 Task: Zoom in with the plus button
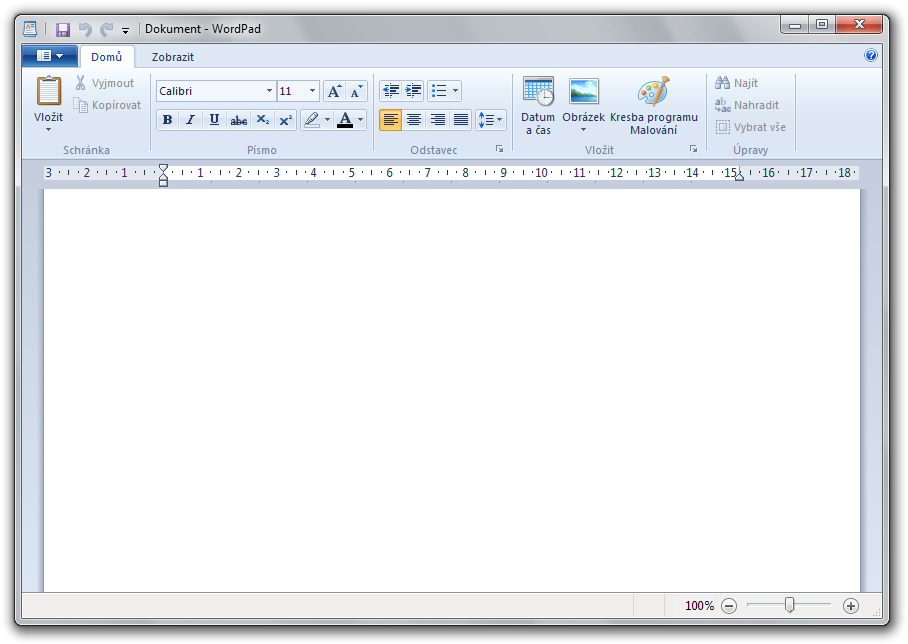[851, 606]
